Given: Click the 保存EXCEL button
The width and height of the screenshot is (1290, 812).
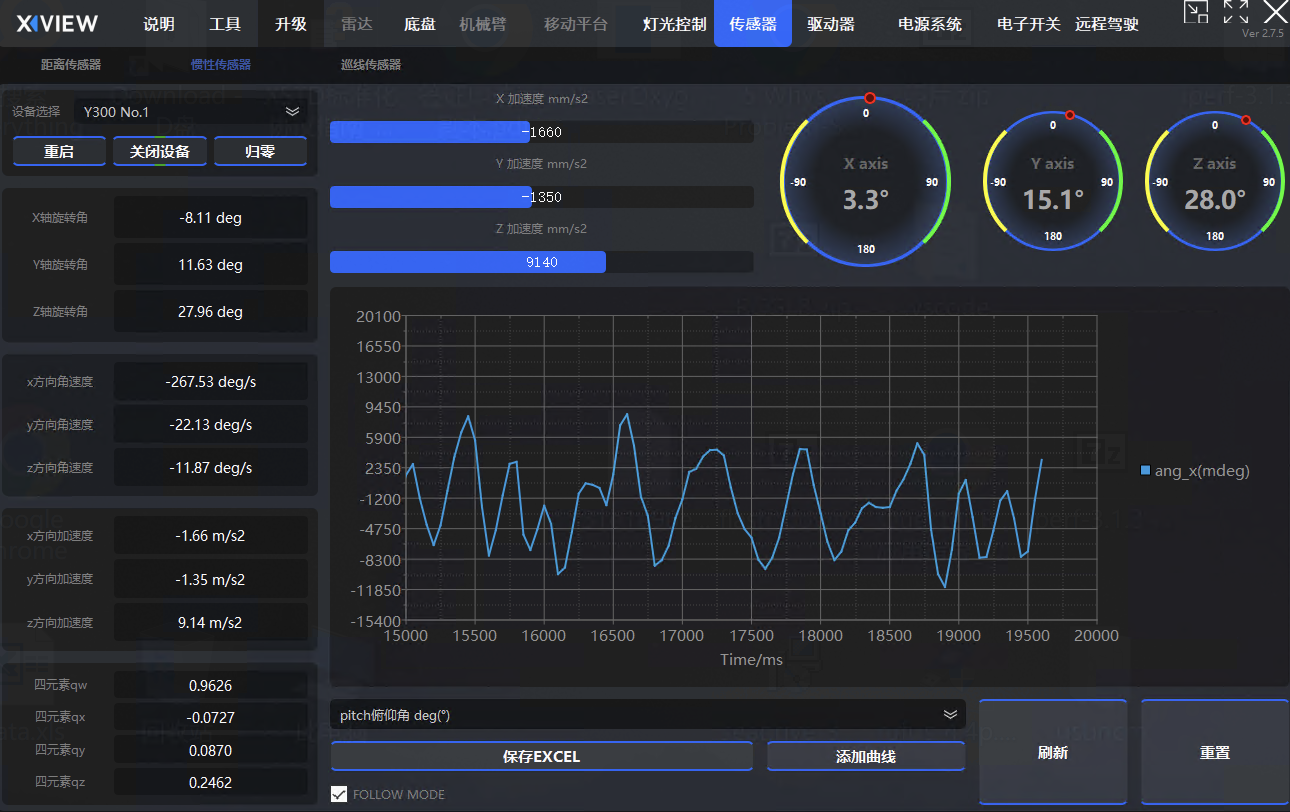Looking at the screenshot, I should [x=541, y=756].
